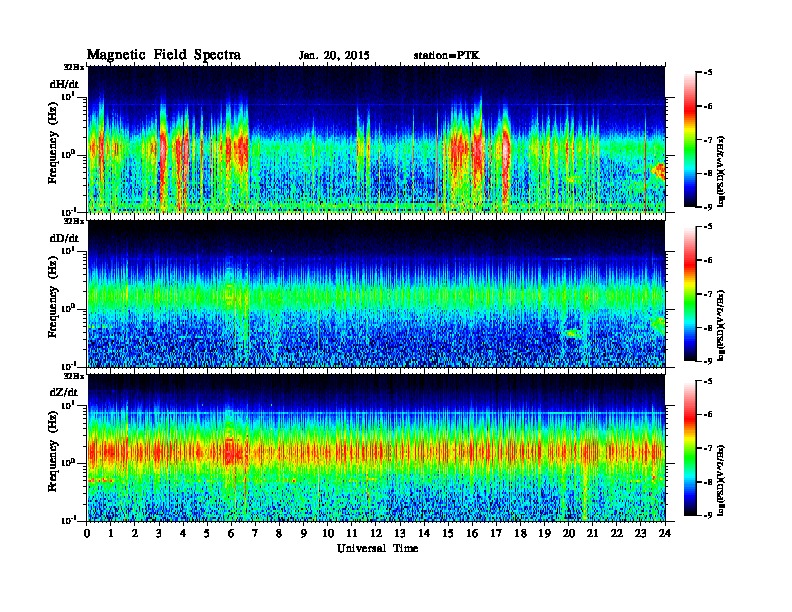Click hour 21 on Universal Time axis
Image resolution: width=792 pixels, height=612 pixels.
[592, 534]
